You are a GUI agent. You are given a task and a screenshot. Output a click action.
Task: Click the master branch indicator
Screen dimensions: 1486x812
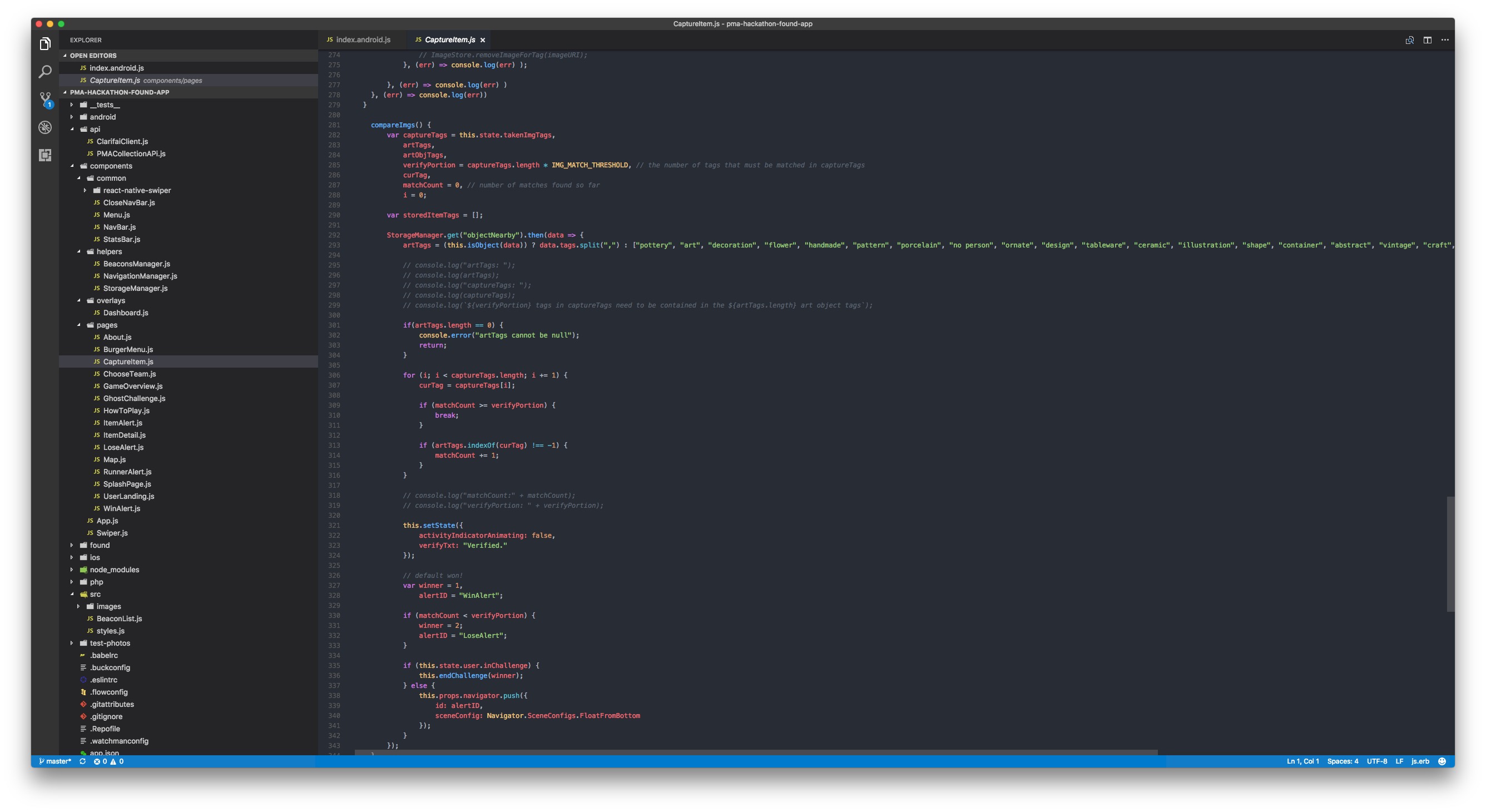[x=55, y=761]
